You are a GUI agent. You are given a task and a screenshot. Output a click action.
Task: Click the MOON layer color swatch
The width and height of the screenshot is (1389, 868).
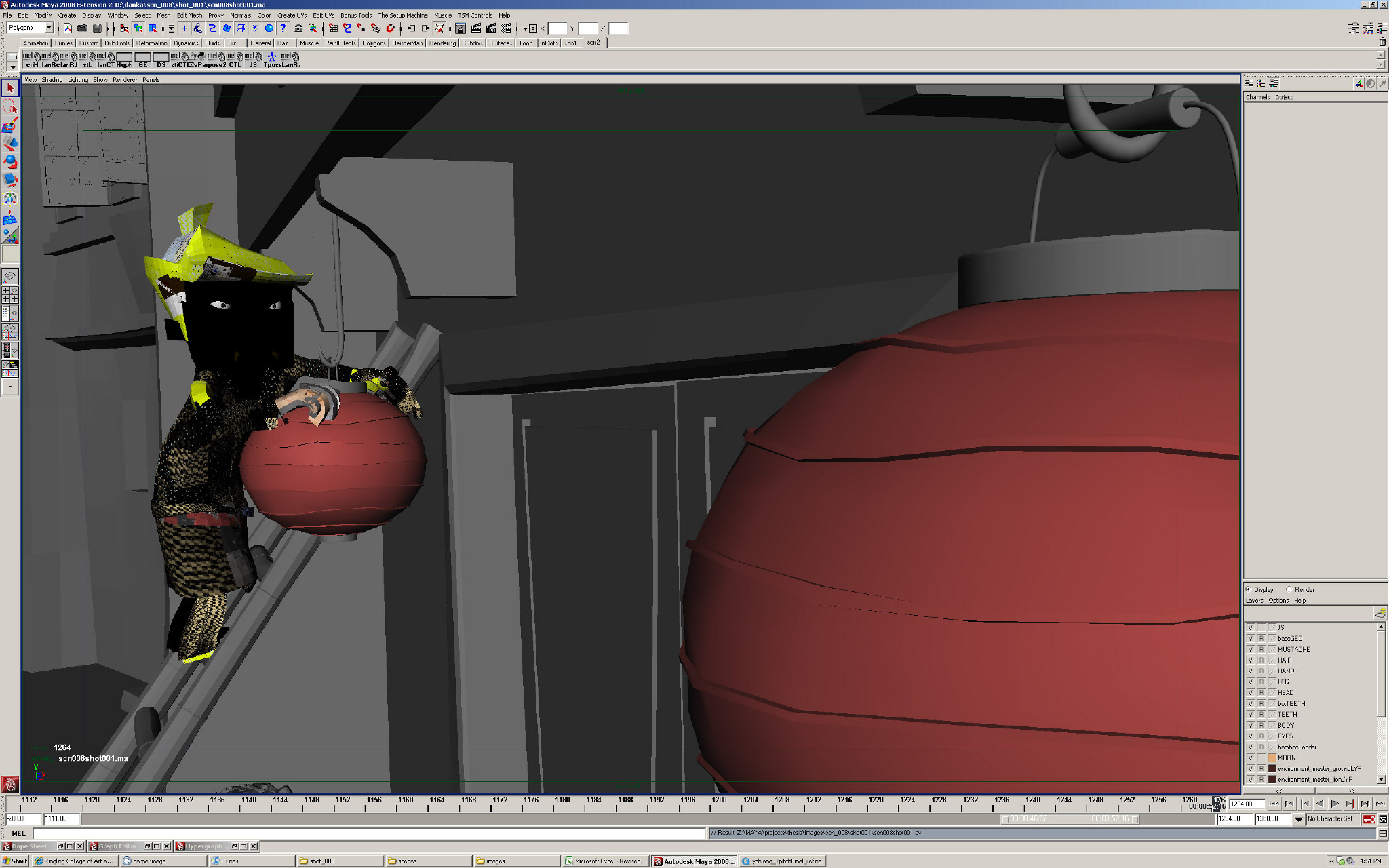[x=1272, y=757]
